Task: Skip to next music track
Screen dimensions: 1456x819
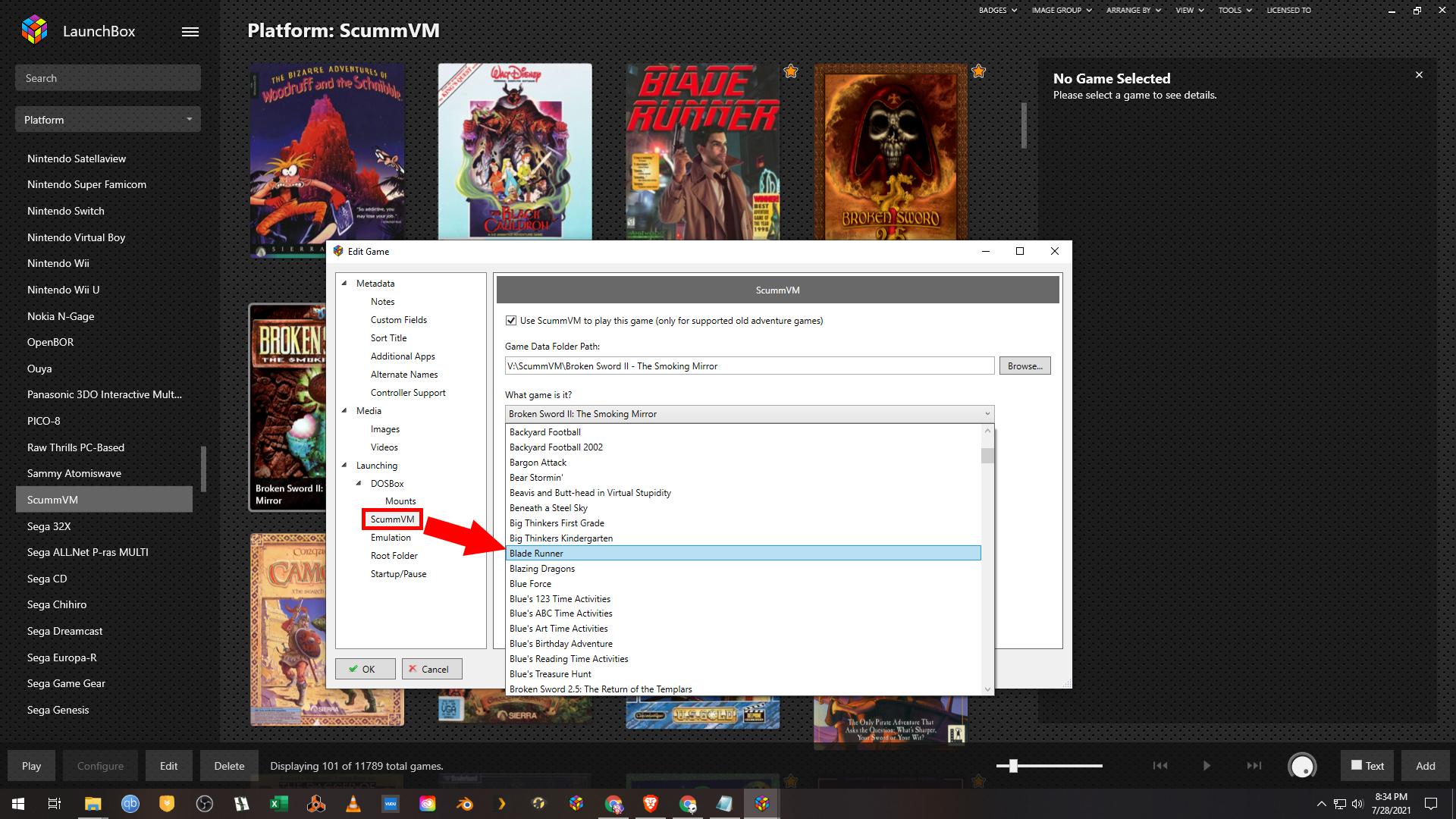Action: (1254, 766)
